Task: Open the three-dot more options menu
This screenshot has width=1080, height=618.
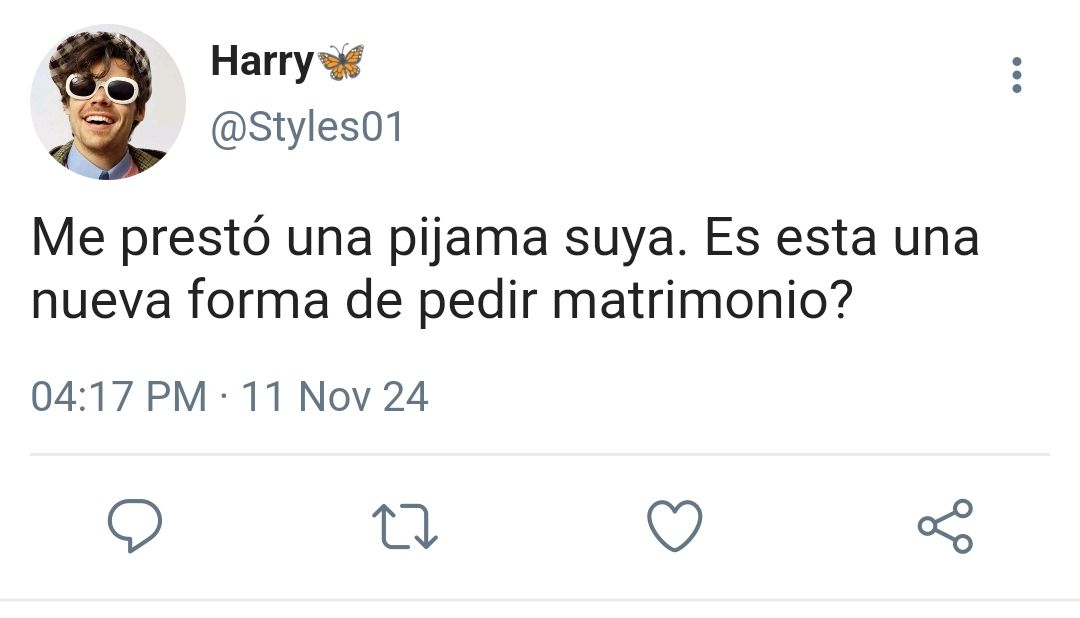Action: [1017, 75]
